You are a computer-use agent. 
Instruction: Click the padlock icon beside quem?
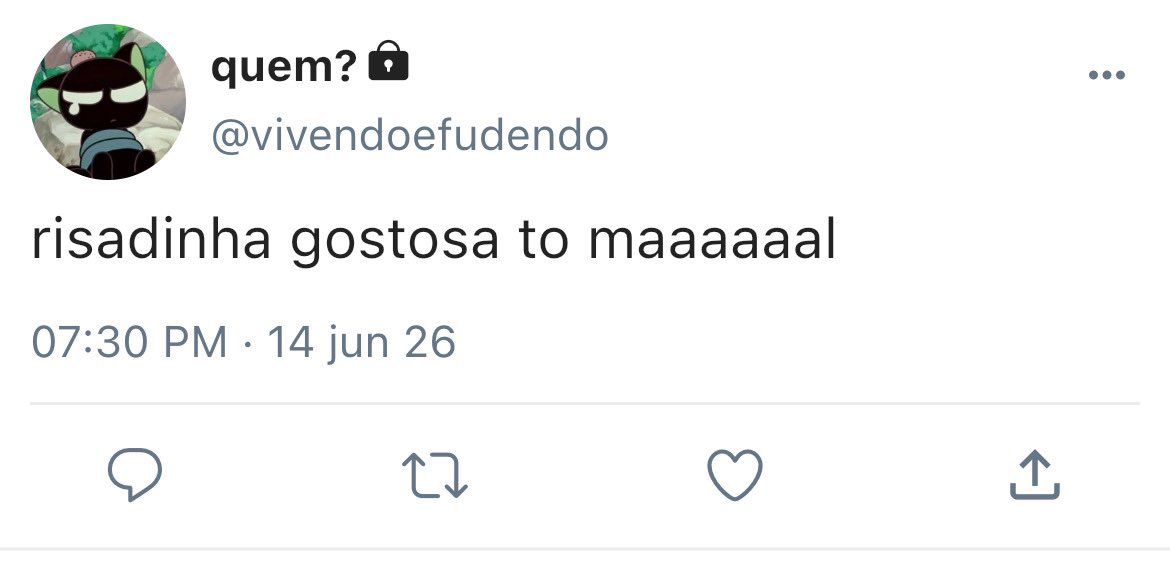389,61
